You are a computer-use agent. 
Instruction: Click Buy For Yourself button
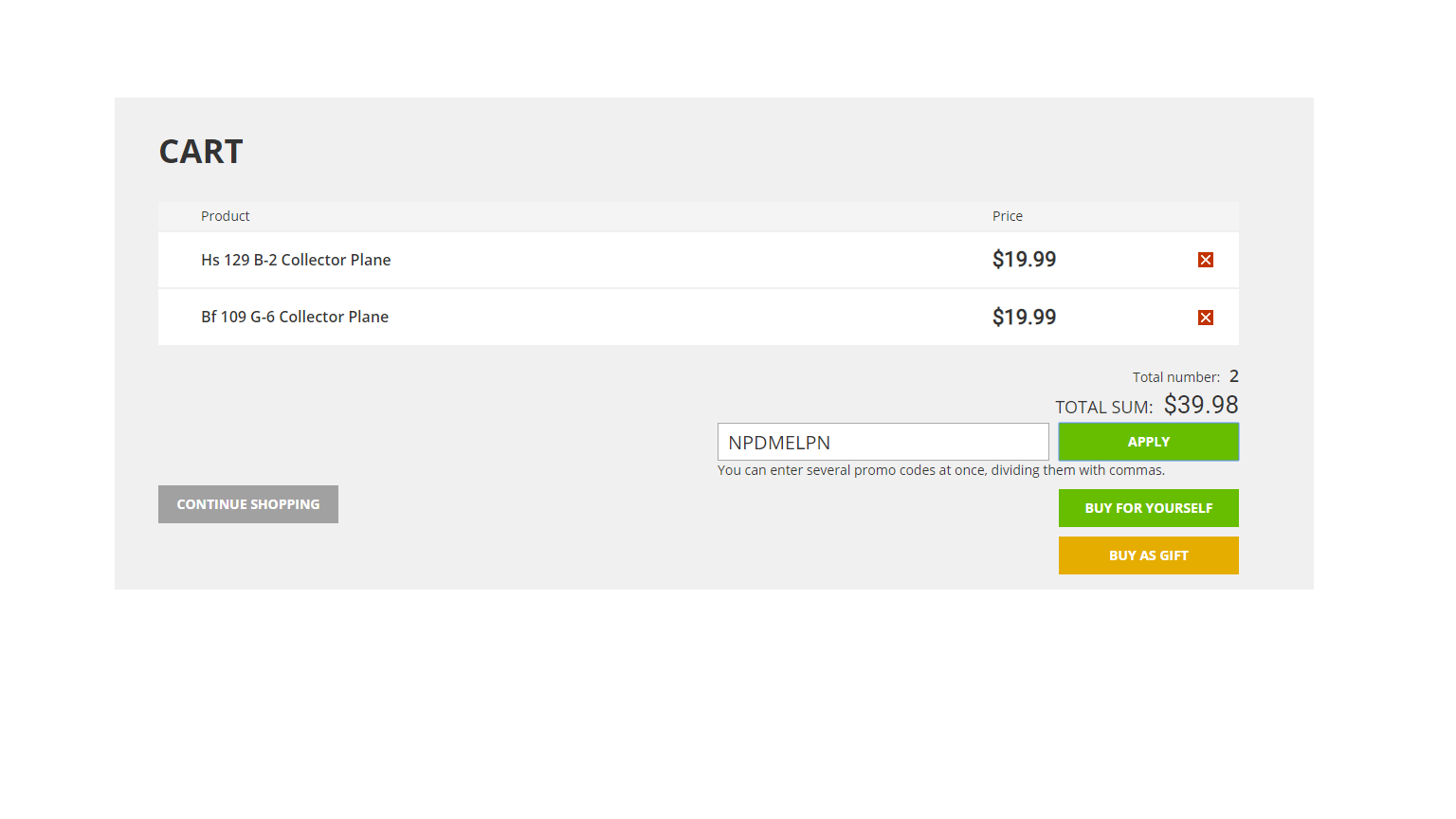coord(1148,508)
